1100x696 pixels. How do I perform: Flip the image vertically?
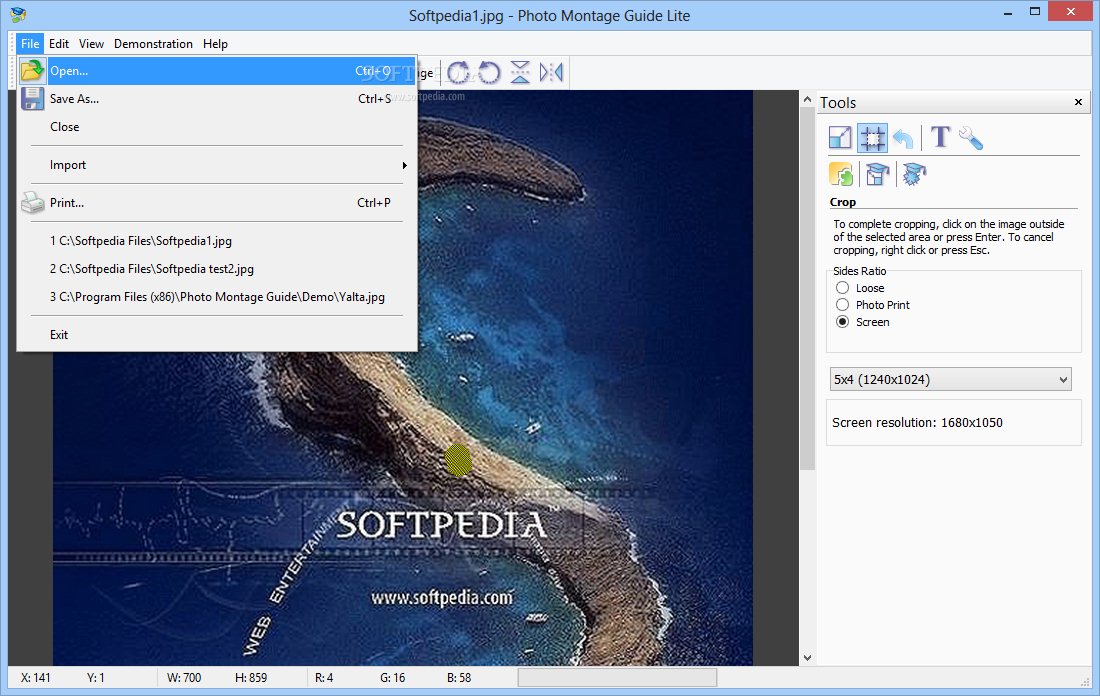point(520,72)
